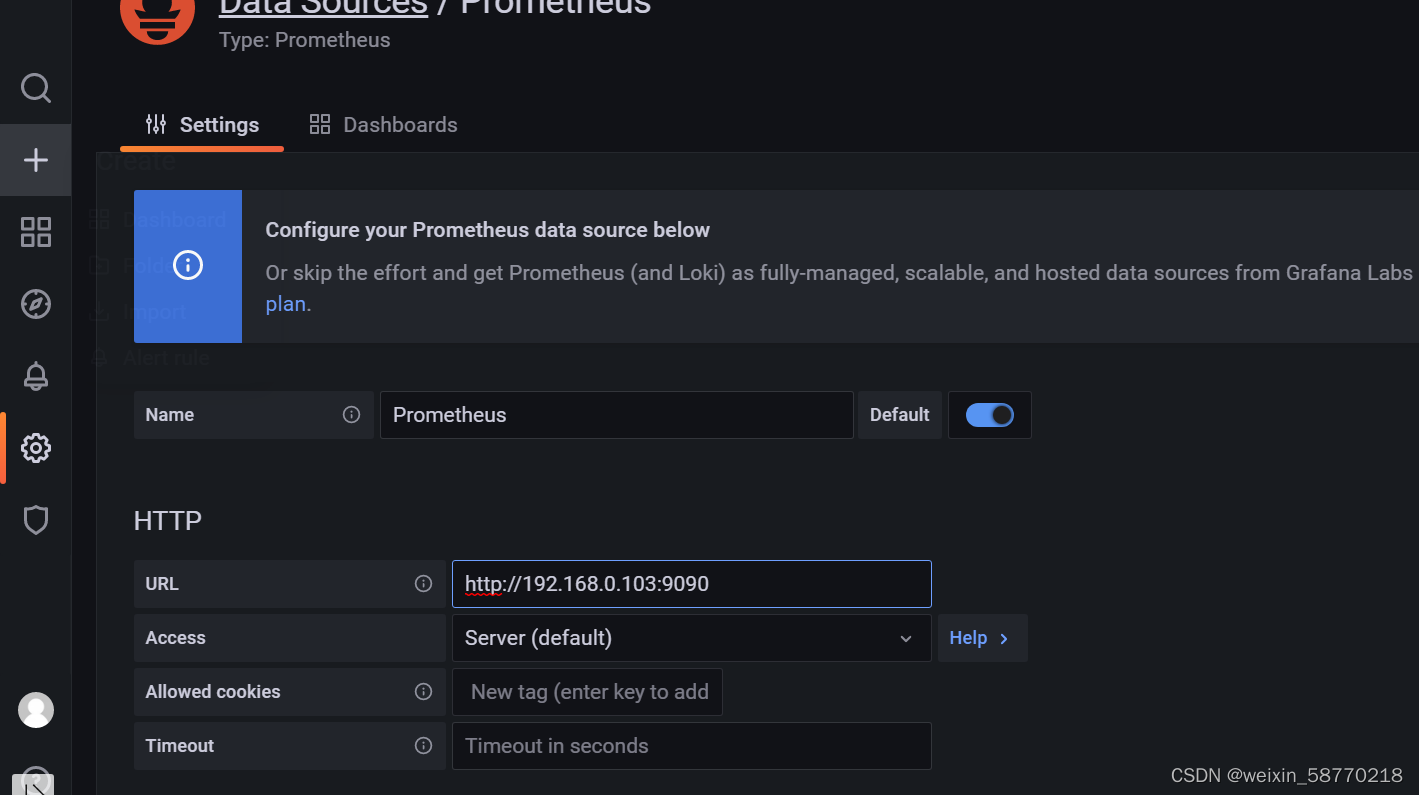Open the Data Sources breadcrumb link
The height and width of the screenshot is (795, 1419).
point(322,8)
